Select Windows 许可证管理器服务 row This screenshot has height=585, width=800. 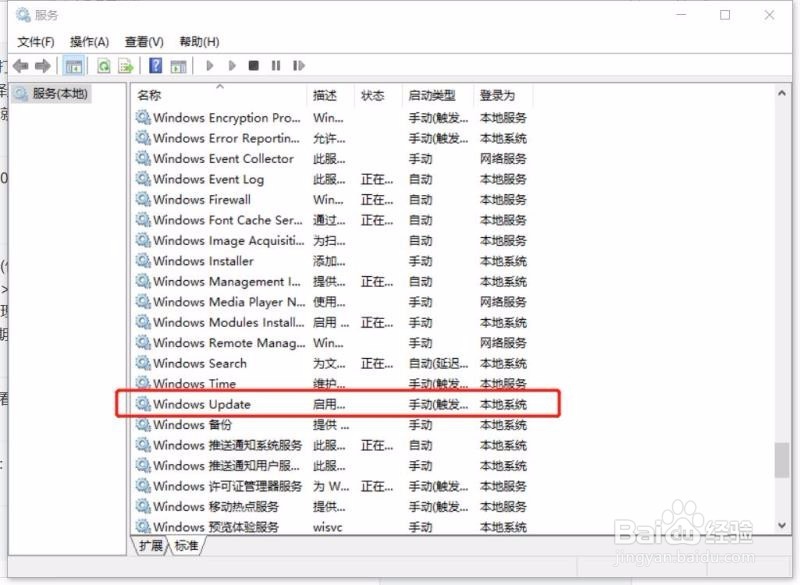332,486
